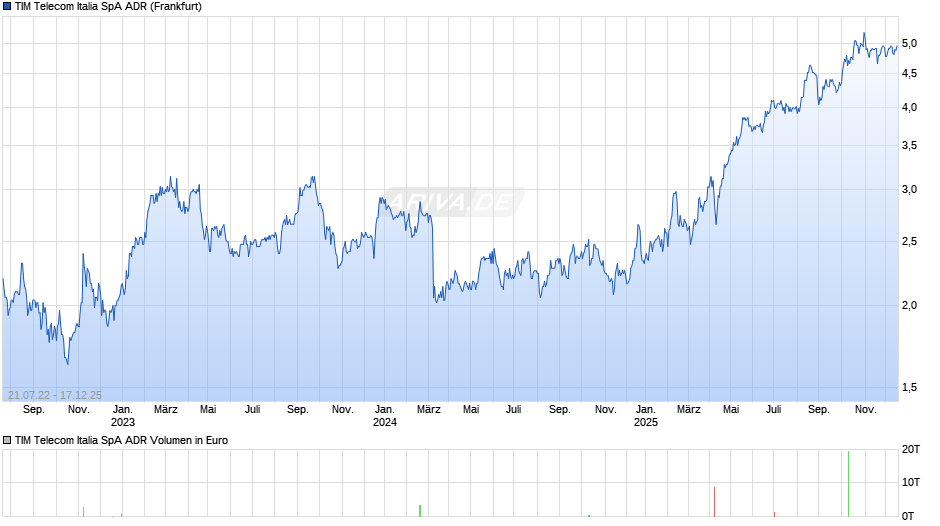Click the Jan. 2023 time axis label
940x526 pixels.
tap(123, 416)
